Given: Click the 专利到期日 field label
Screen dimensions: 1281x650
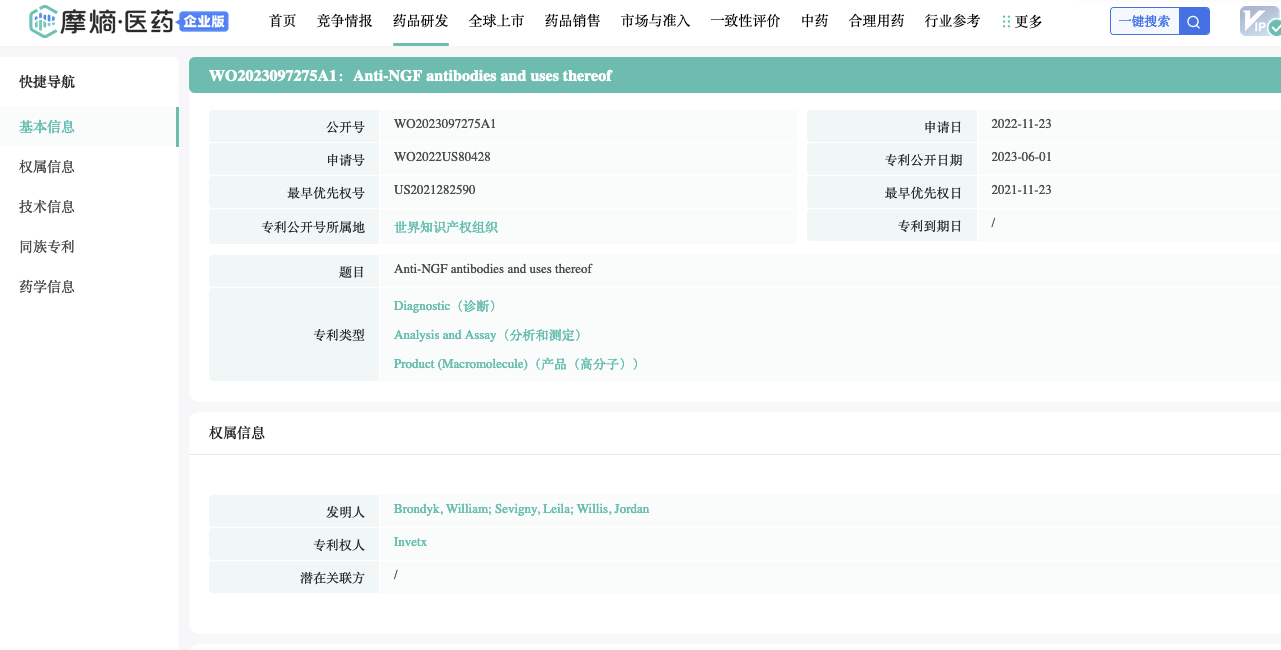Looking at the screenshot, I should point(930,226).
